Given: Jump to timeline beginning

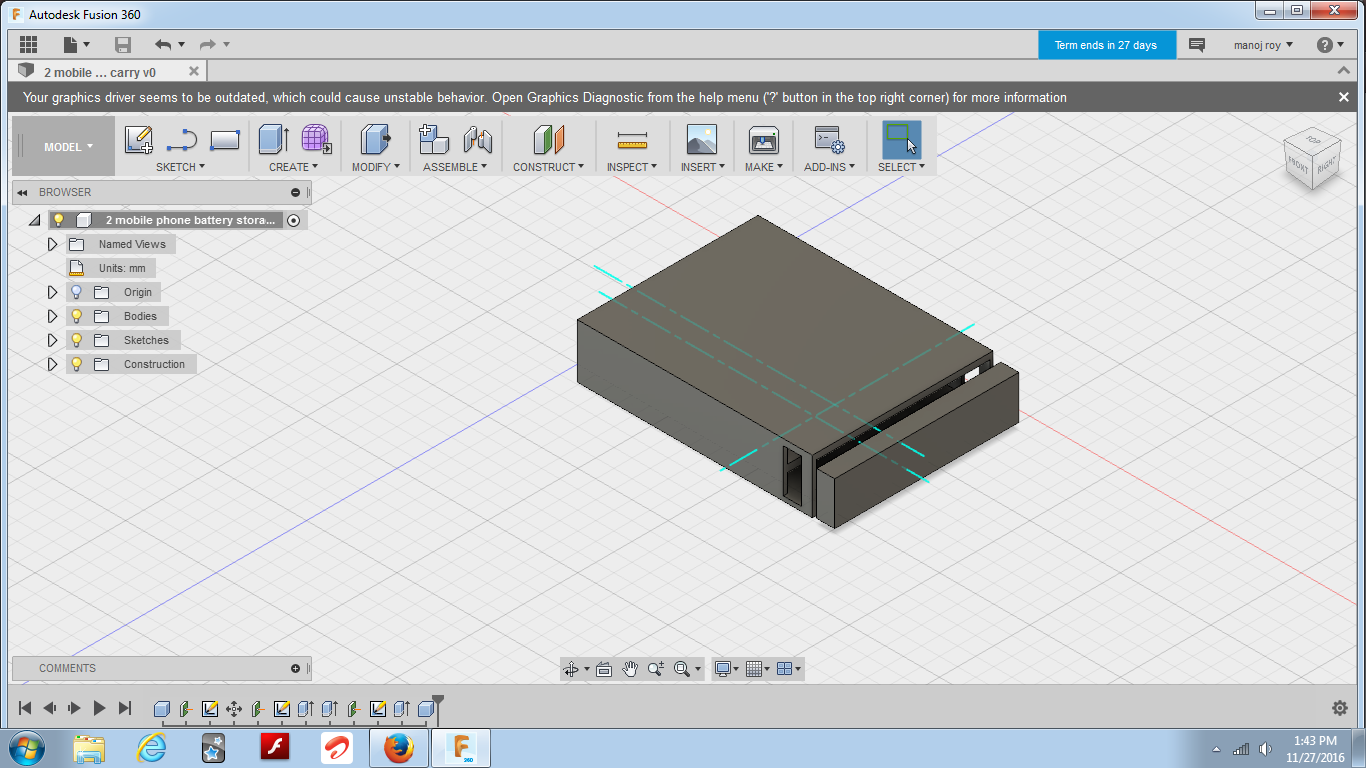Looking at the screenshot, I should pyautogui.click(x=25, y=708).
